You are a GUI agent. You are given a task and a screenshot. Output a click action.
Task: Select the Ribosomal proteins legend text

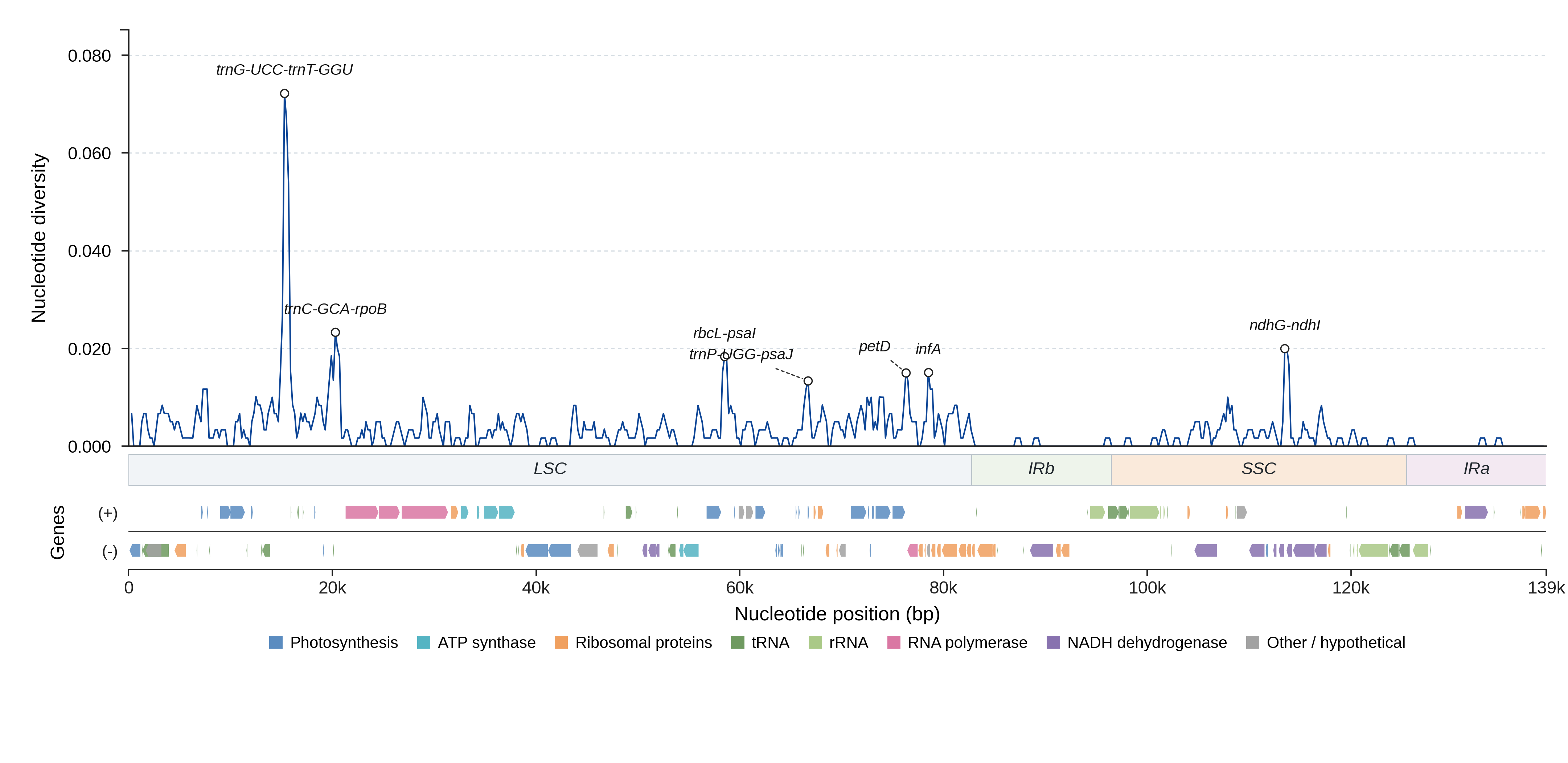643,642
